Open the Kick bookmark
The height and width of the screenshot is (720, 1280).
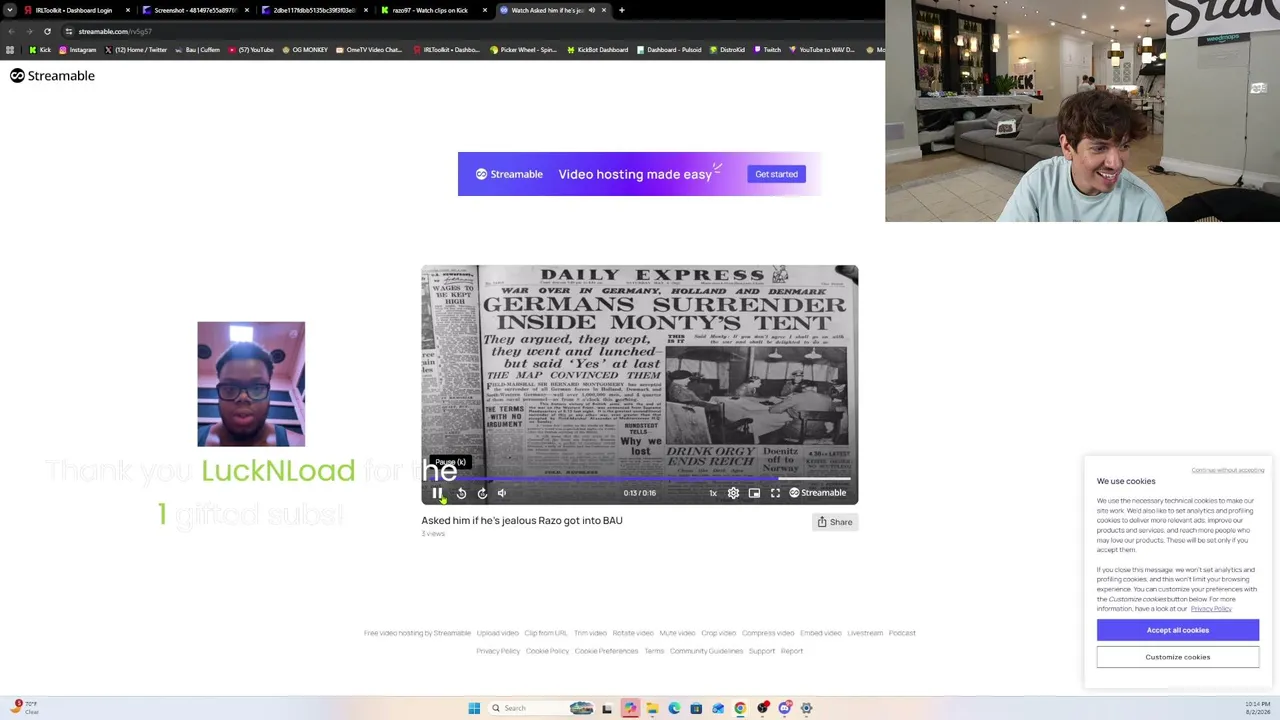tap(40, 50)
